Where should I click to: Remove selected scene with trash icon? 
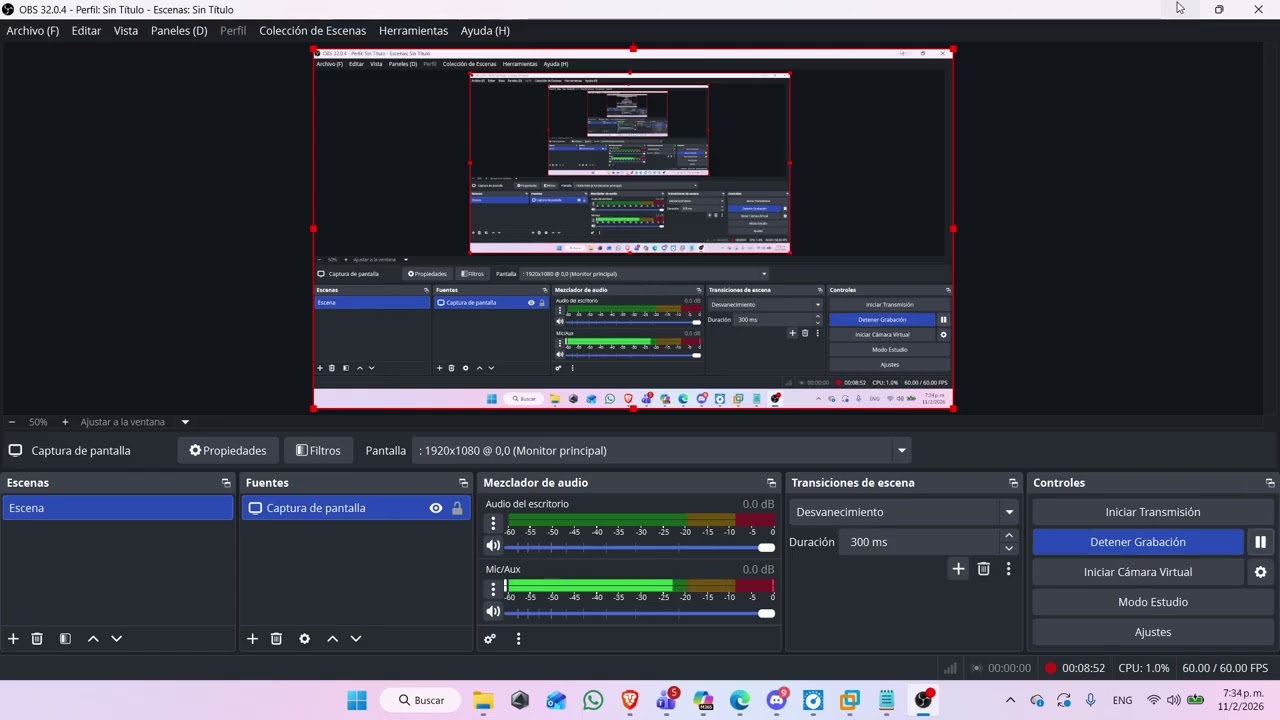click(x=37, y=639)
